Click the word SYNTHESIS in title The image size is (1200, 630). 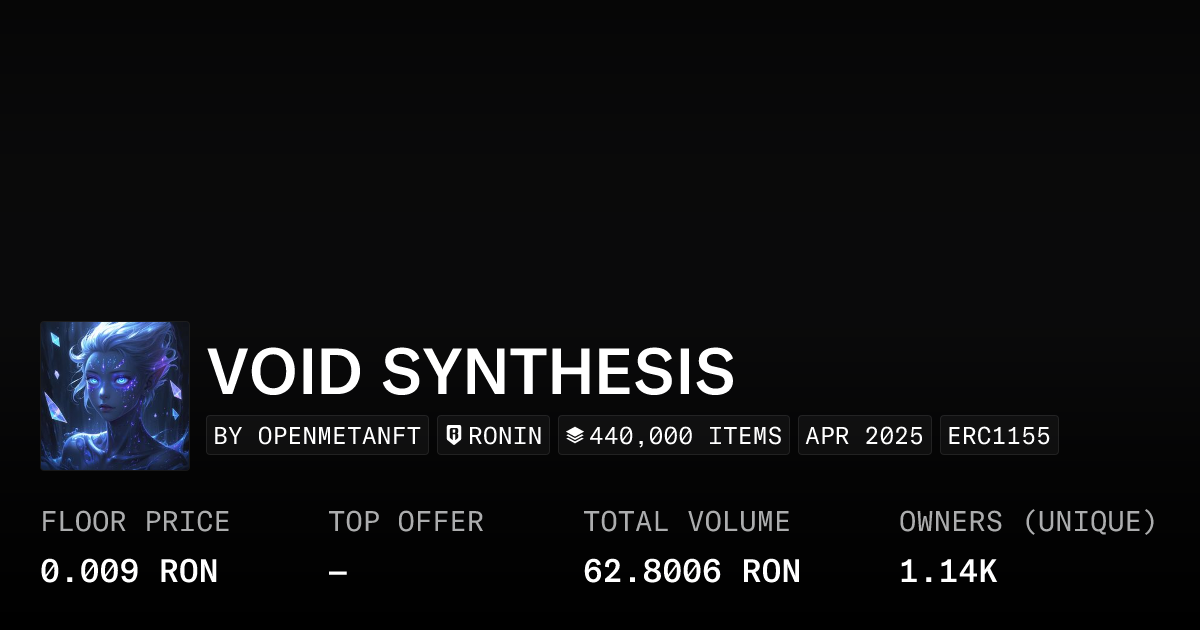(x=558, y=371)
